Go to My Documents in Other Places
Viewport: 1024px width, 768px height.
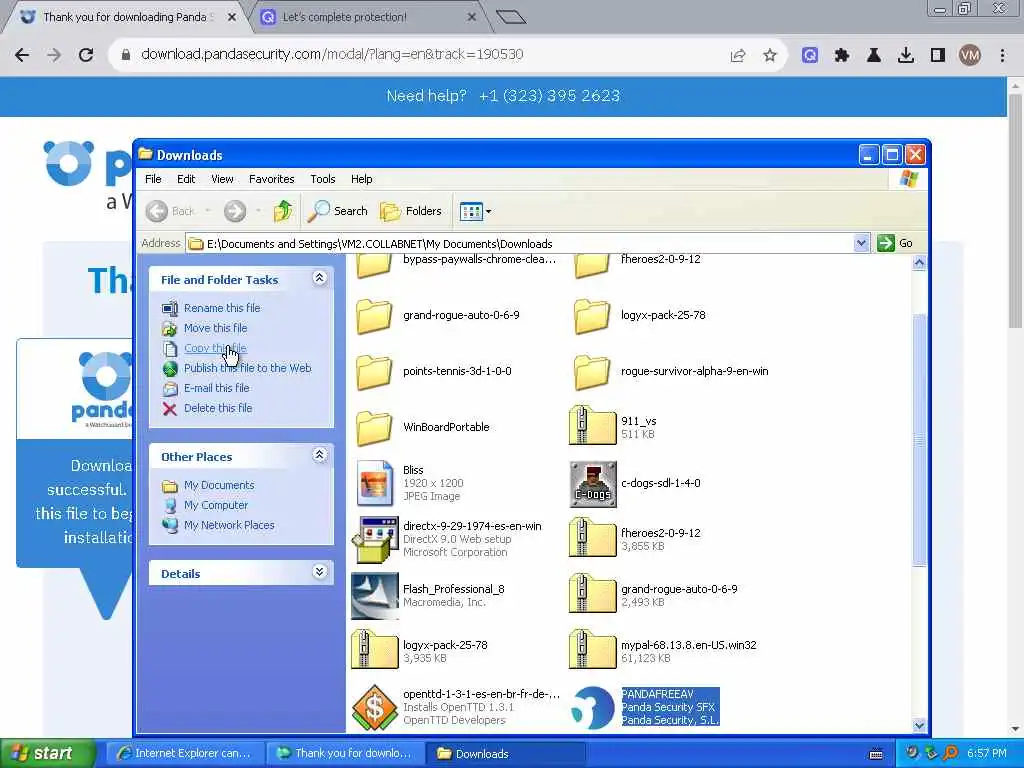(x=219, y=485)
